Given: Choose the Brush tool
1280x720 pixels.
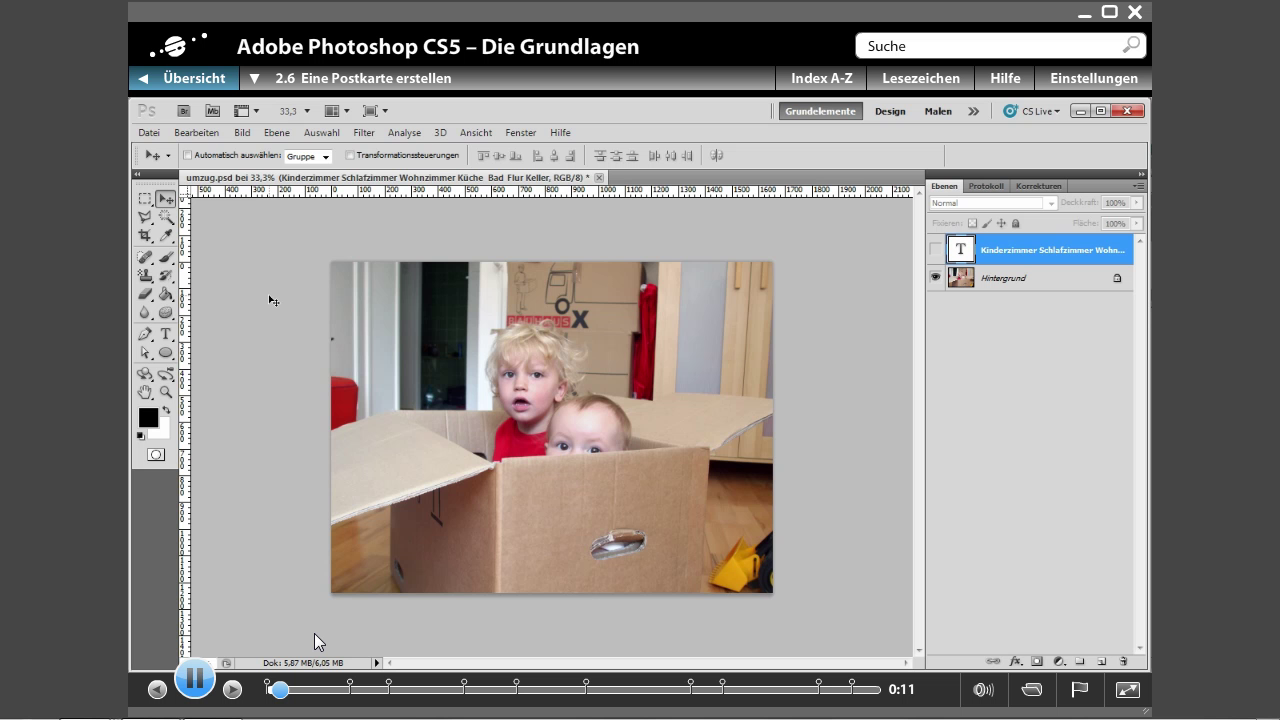Looking at the screenshot, I should (x=166, y=257).
